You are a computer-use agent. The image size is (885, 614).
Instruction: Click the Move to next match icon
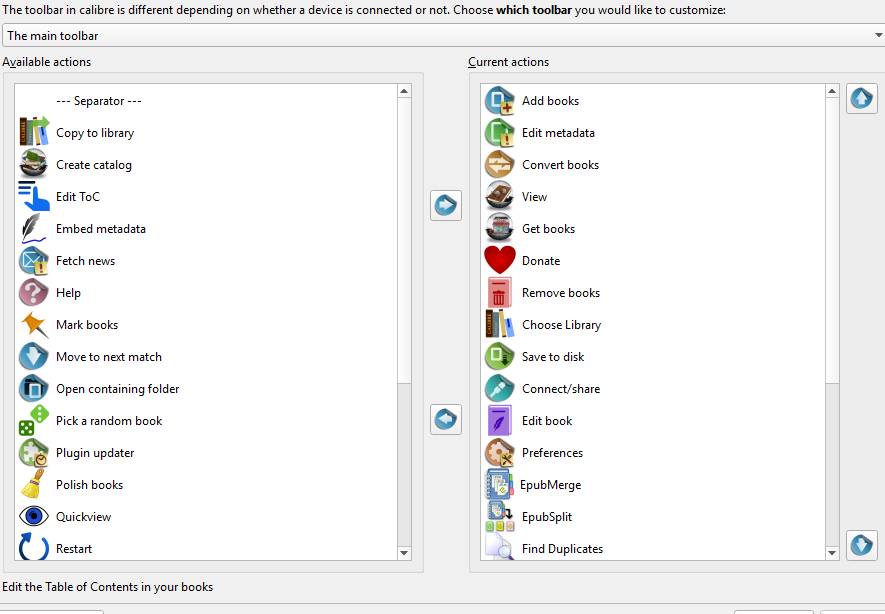coord(34,356)
